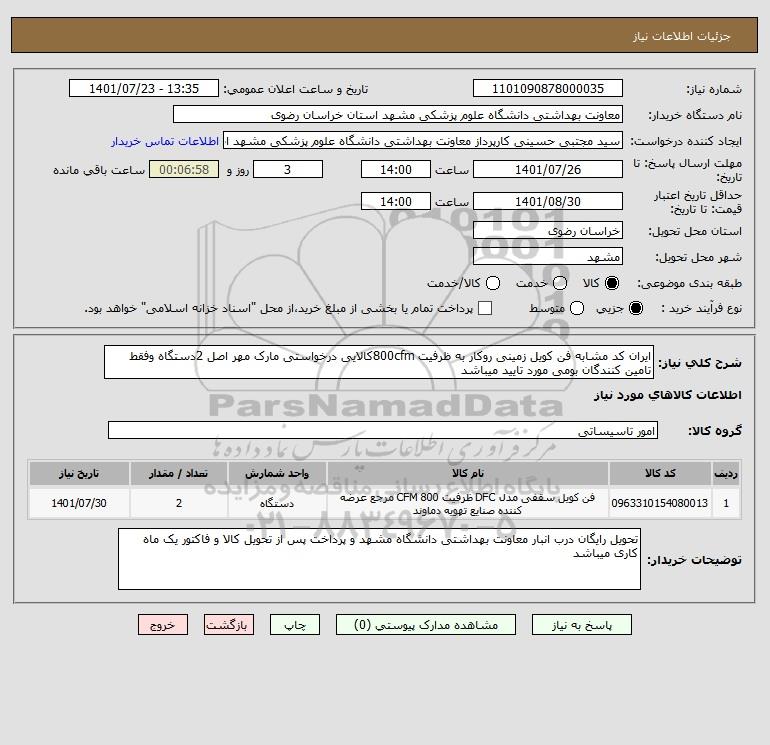Click the چاپ print button
This screenshot has height=745, width=770.
tap(295, 625)
